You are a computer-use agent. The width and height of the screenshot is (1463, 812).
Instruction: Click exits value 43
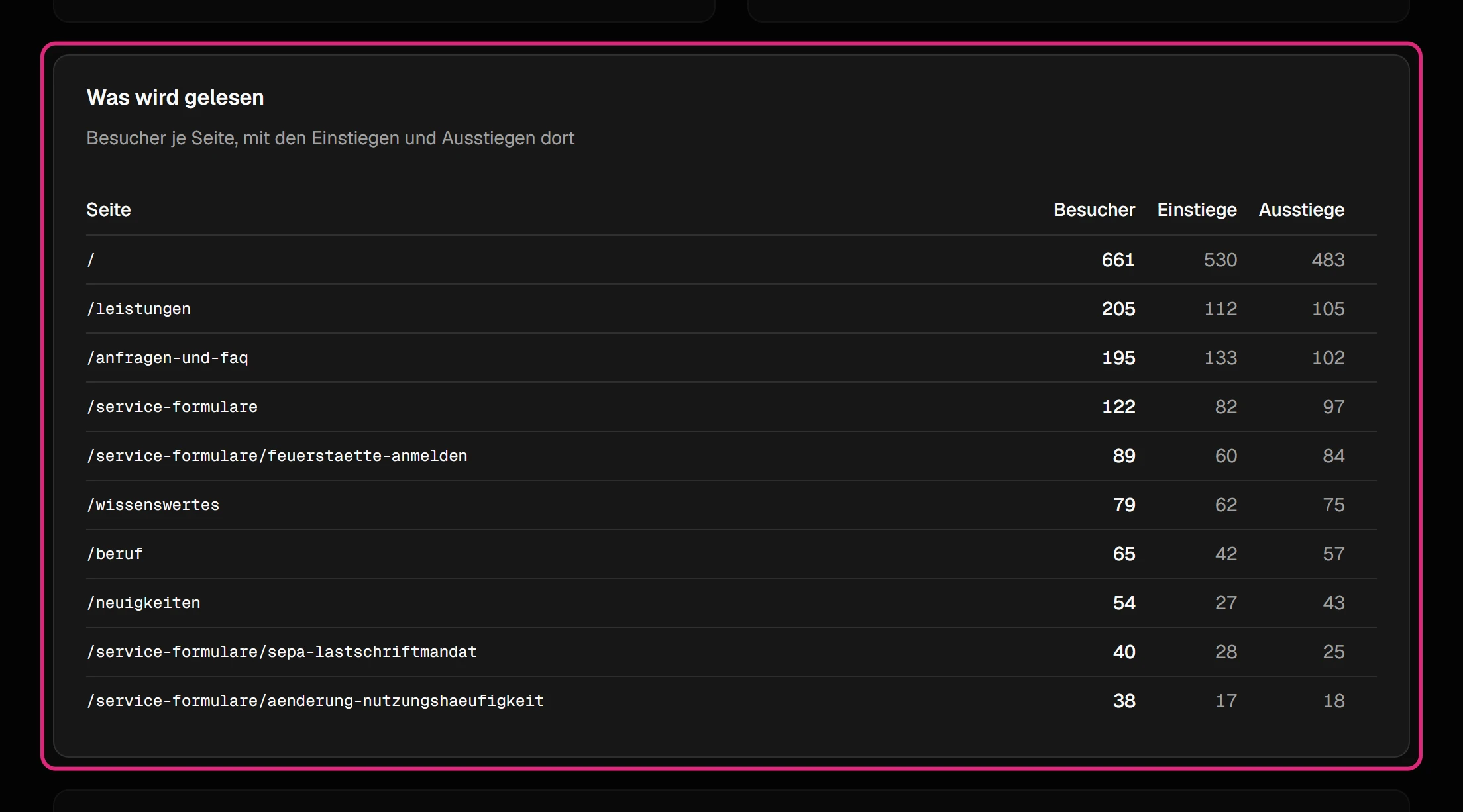coord(1334,603)
